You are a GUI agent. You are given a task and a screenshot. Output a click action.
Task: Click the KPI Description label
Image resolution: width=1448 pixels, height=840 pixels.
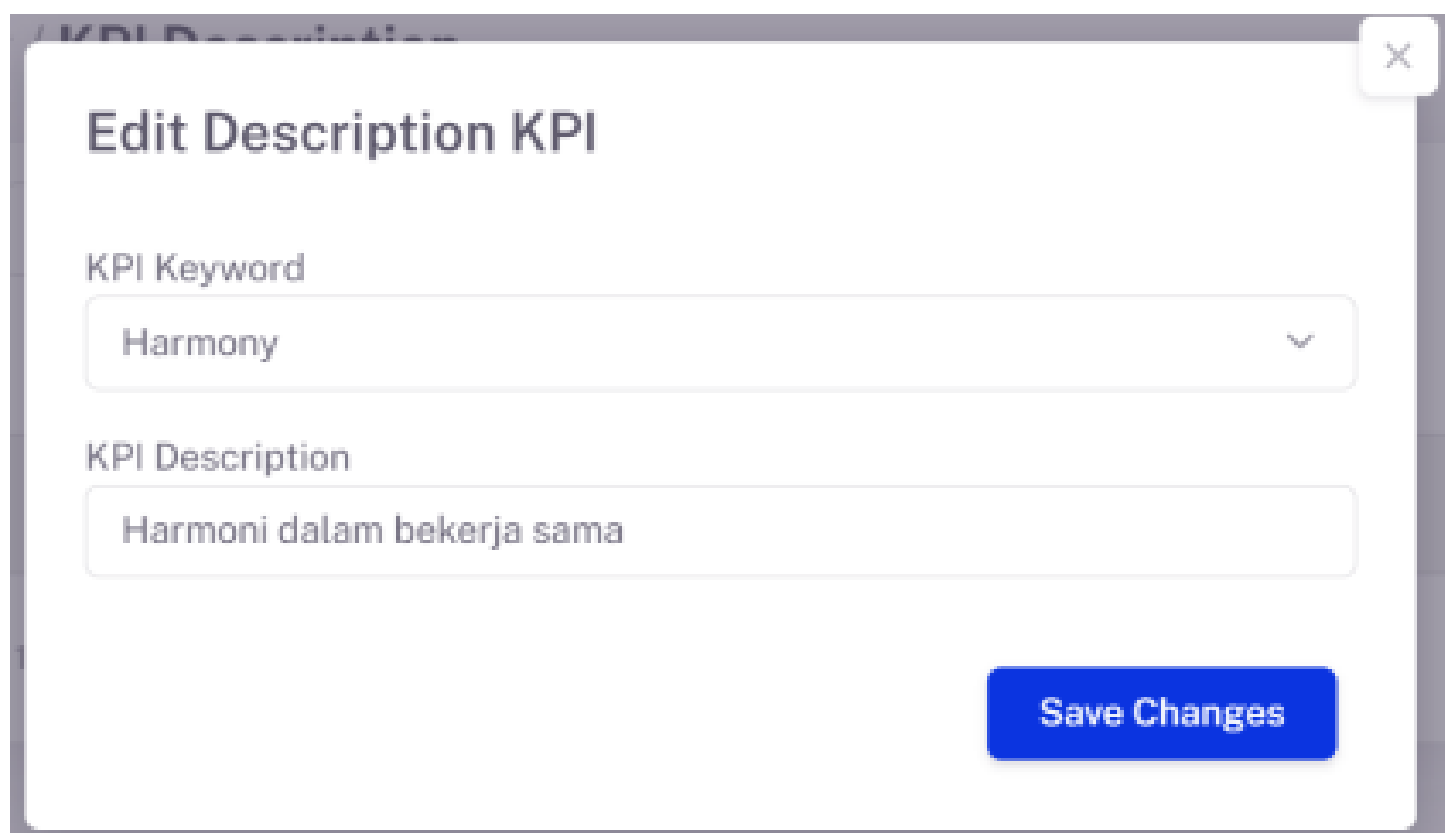[x=218, y=458]
